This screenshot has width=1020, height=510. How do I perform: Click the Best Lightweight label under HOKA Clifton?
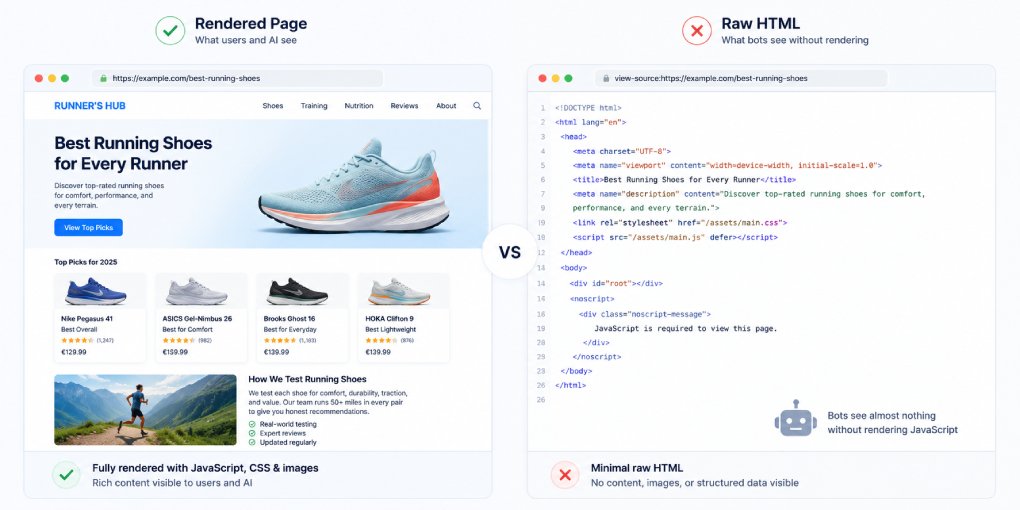pos(390,330)
